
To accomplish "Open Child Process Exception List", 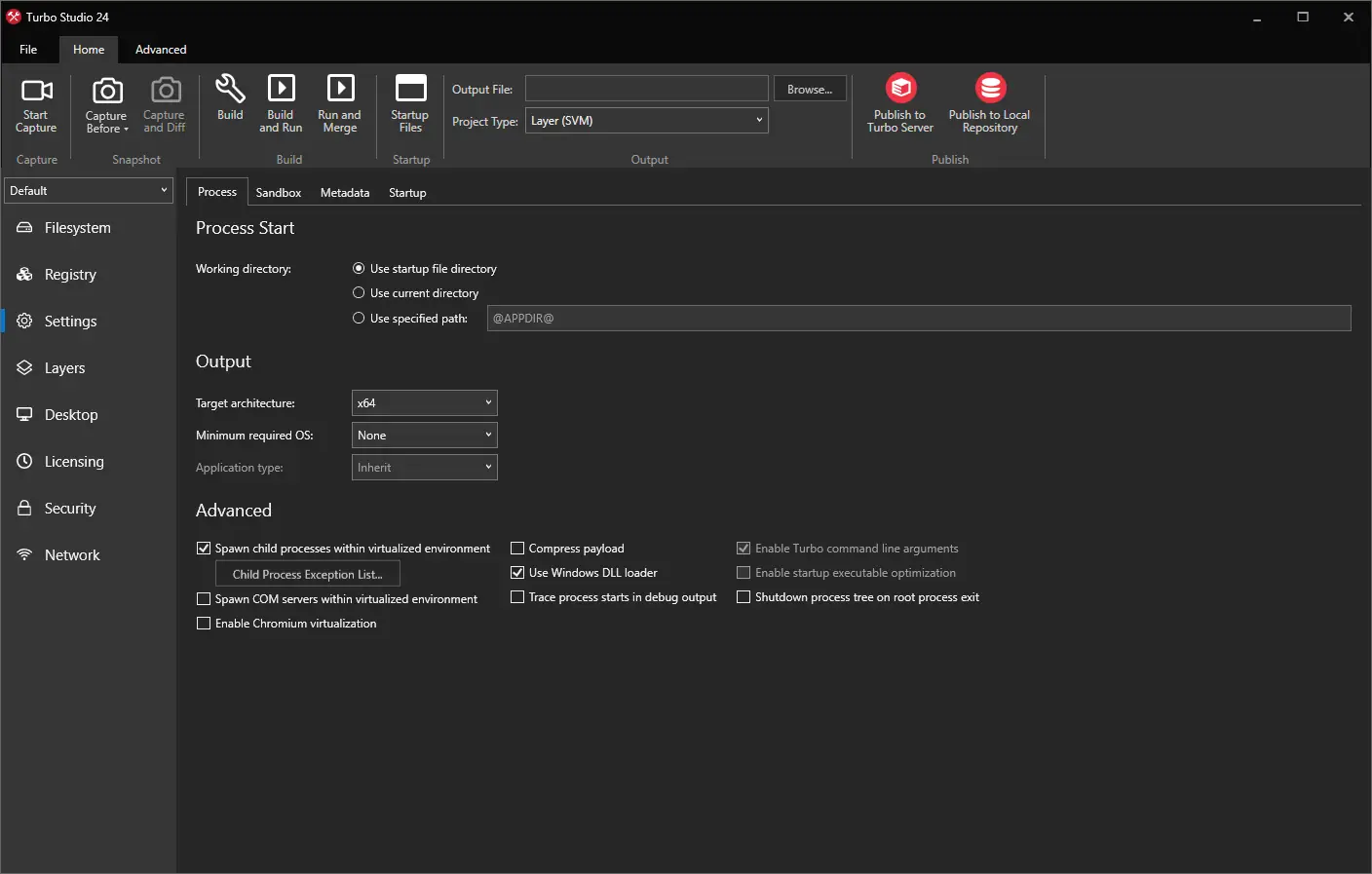I will [x=308, y=575].
